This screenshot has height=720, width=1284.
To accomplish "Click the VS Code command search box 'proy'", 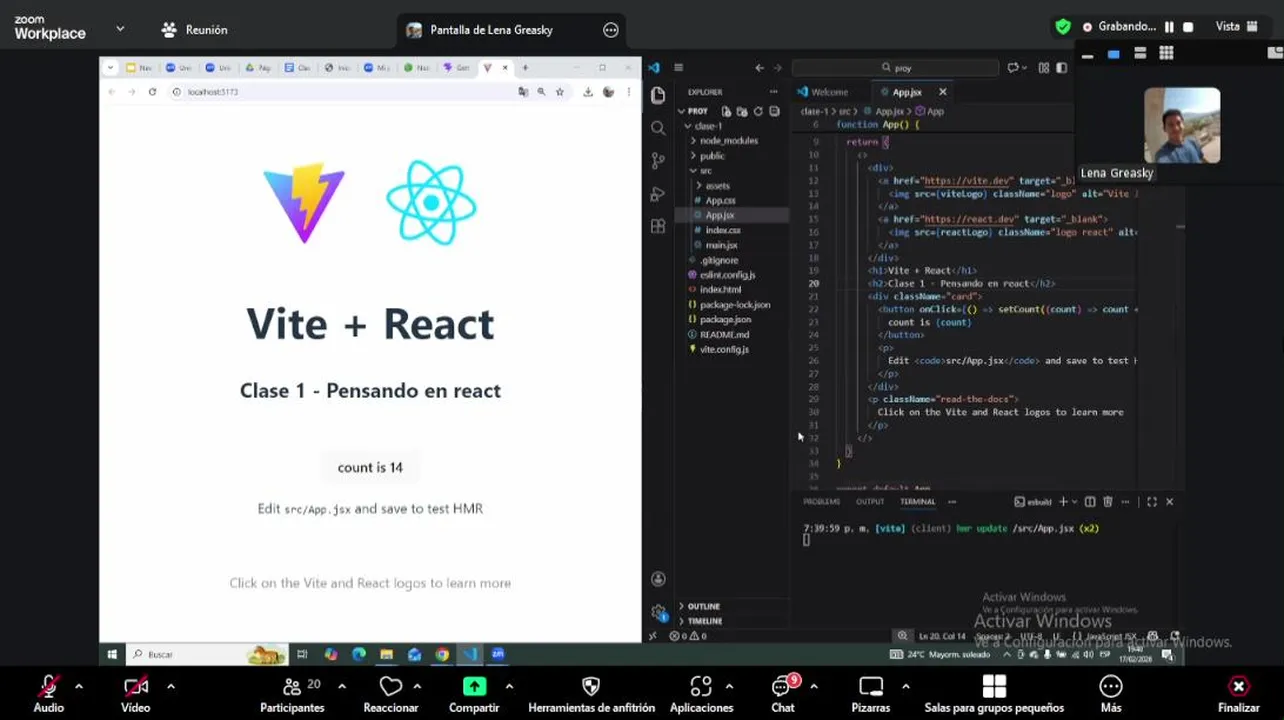I will coord(896,68).
